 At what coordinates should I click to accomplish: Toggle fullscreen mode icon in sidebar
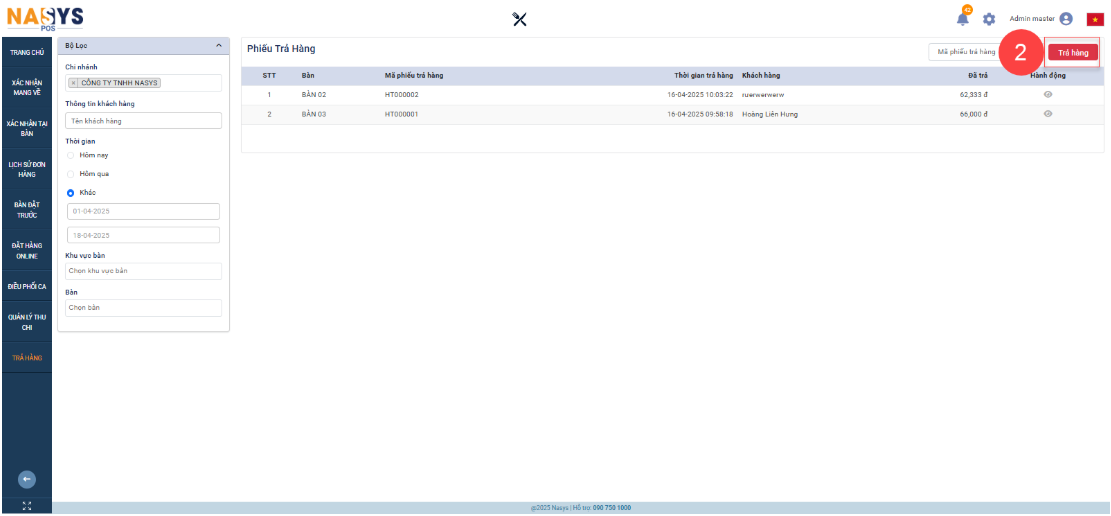coord(27,506)
